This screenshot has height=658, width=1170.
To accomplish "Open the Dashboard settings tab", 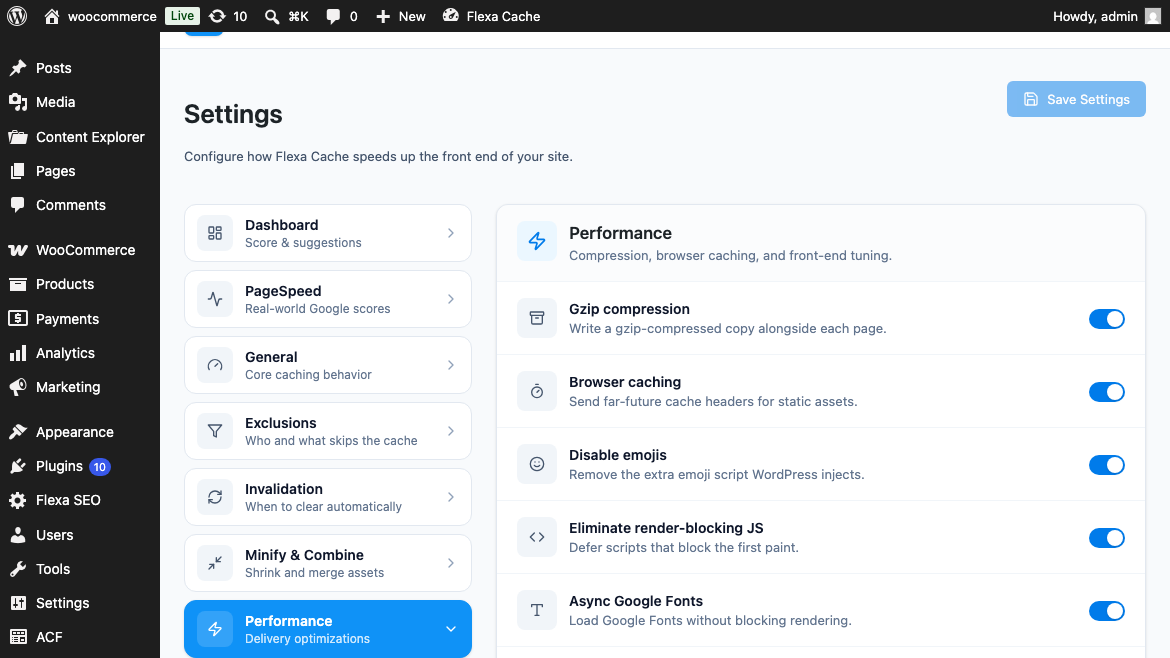I will pos(328,234).
